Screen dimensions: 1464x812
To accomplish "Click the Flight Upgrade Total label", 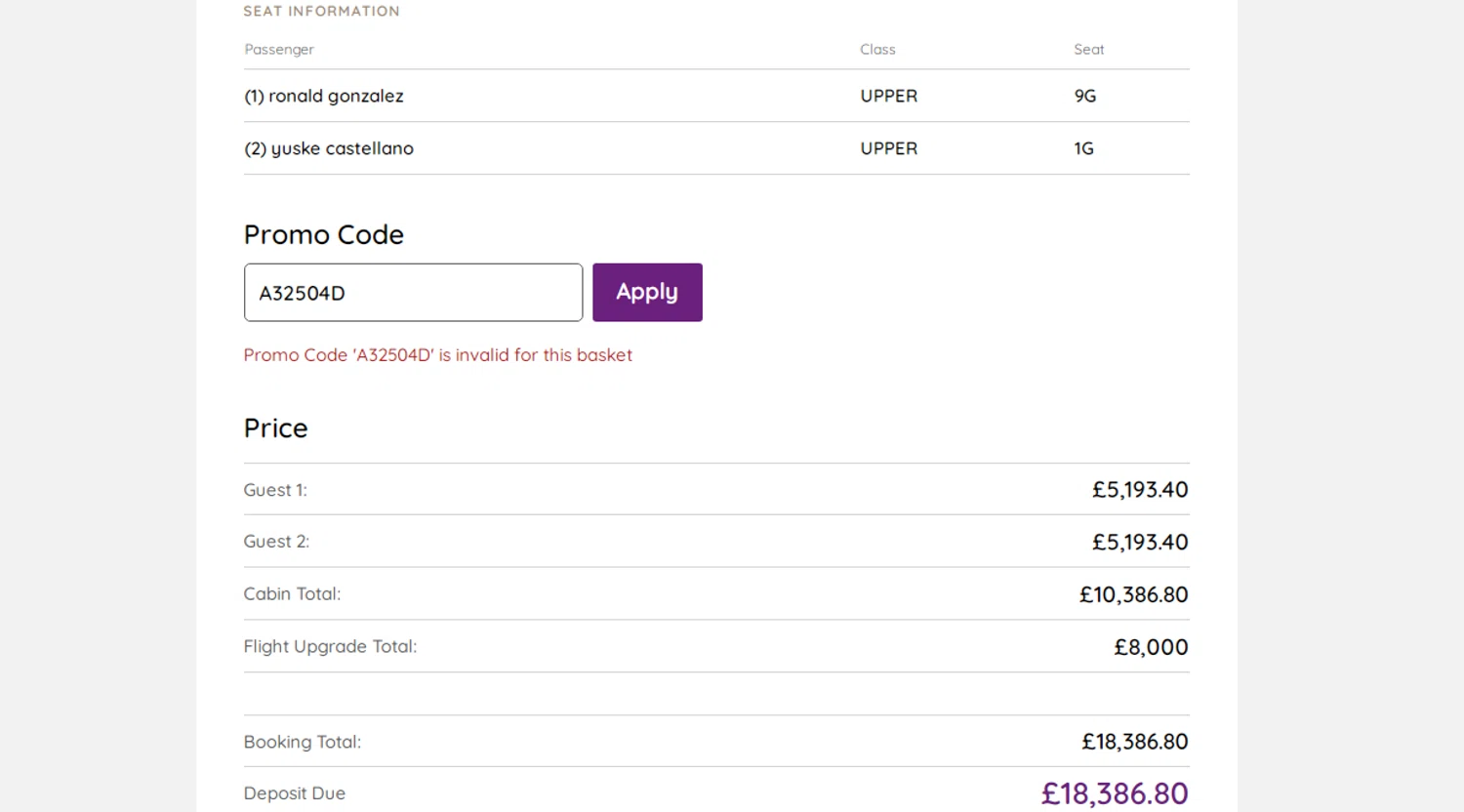I will coord(330,647).
